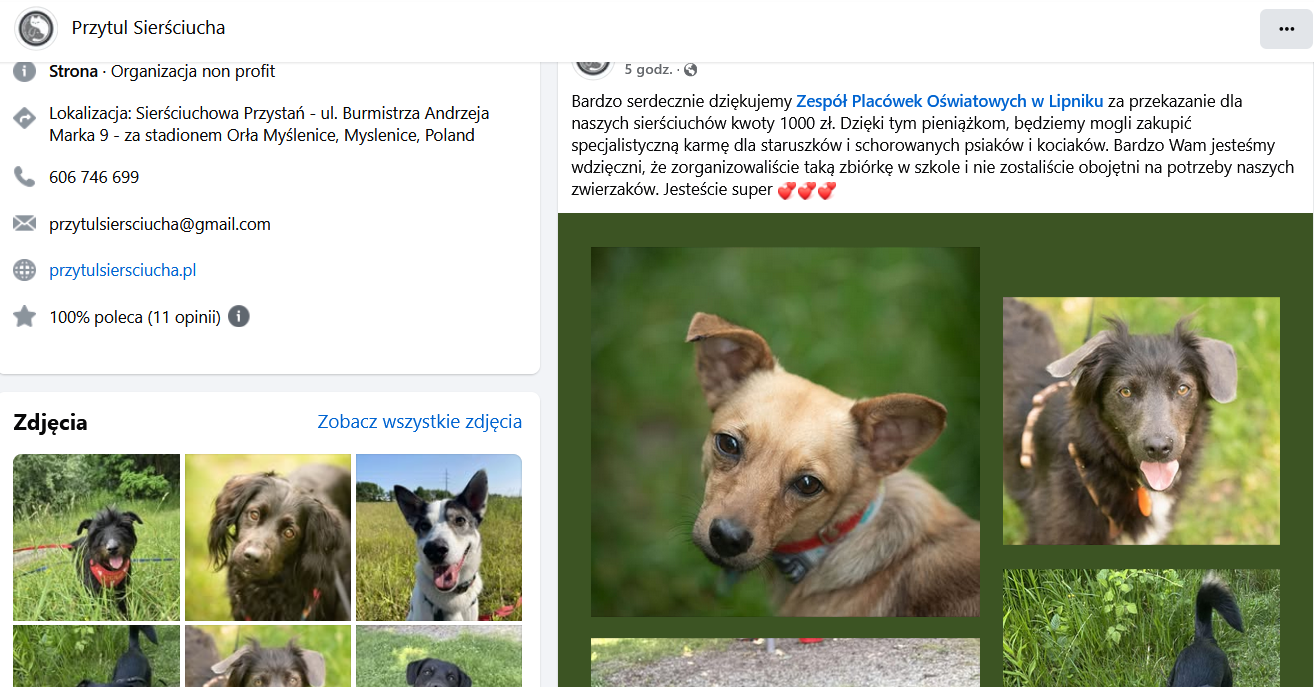Open Zobacz wszystkie zdjęcia link
Screen dimensions: 1314x687
pyautogui.click(x=420, y=421)
